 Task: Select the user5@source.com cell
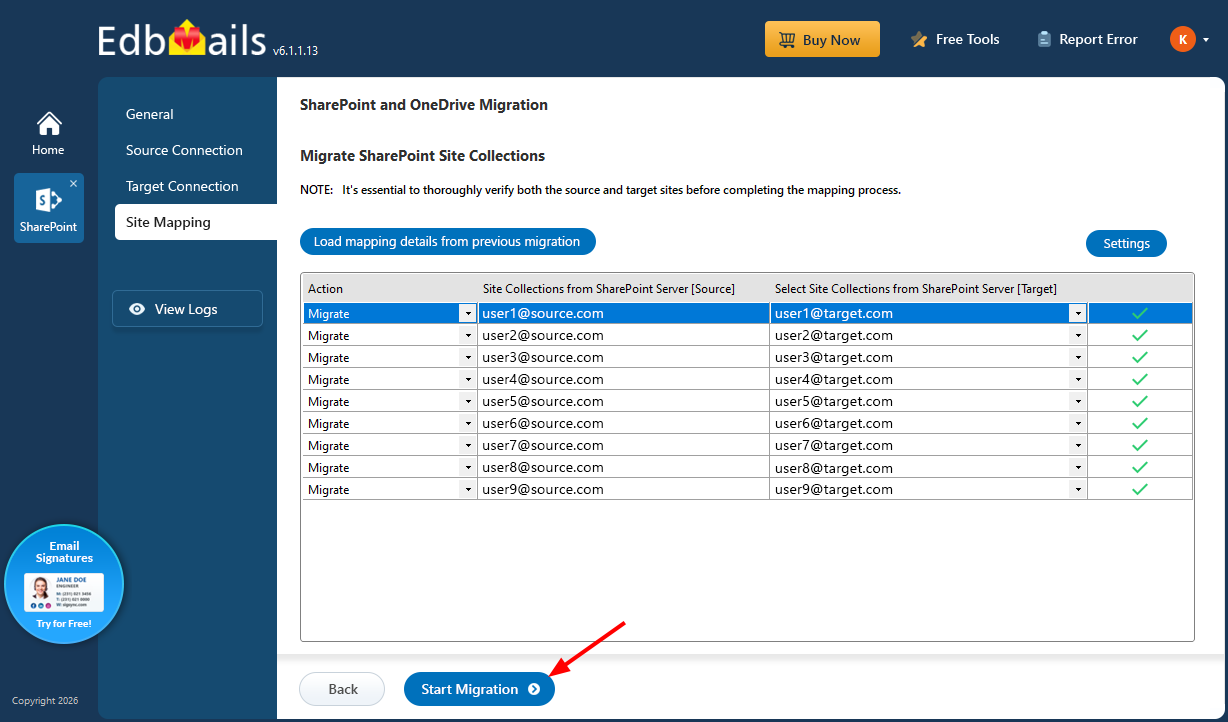pos(624,401)
